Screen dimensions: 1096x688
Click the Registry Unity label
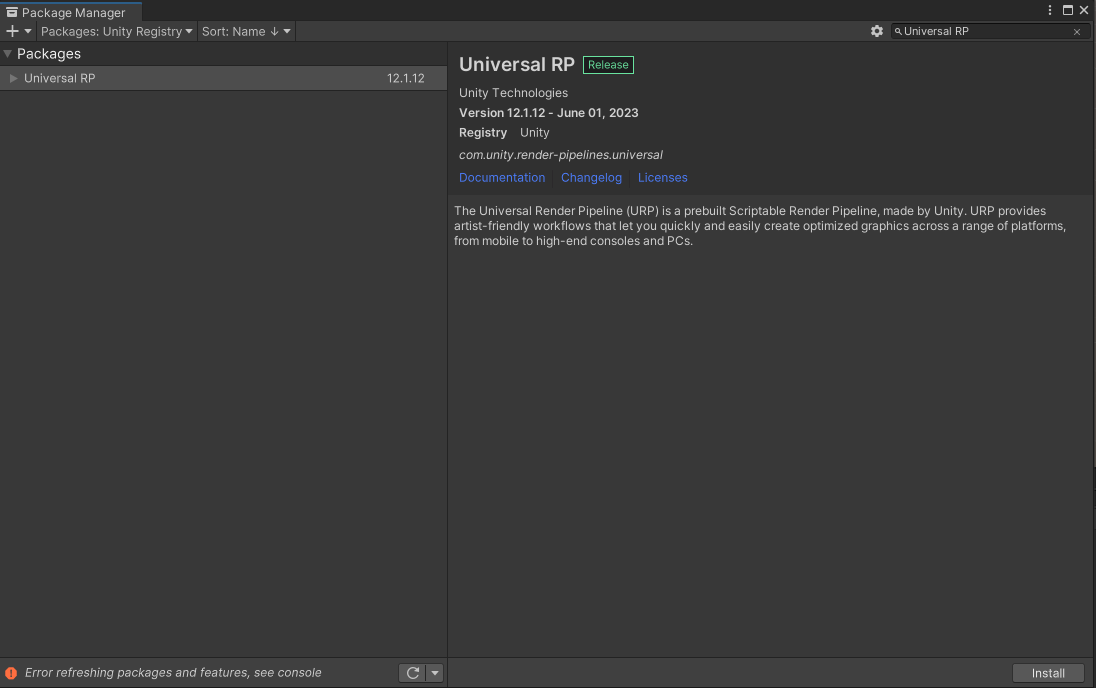click(x=504, y=133)
